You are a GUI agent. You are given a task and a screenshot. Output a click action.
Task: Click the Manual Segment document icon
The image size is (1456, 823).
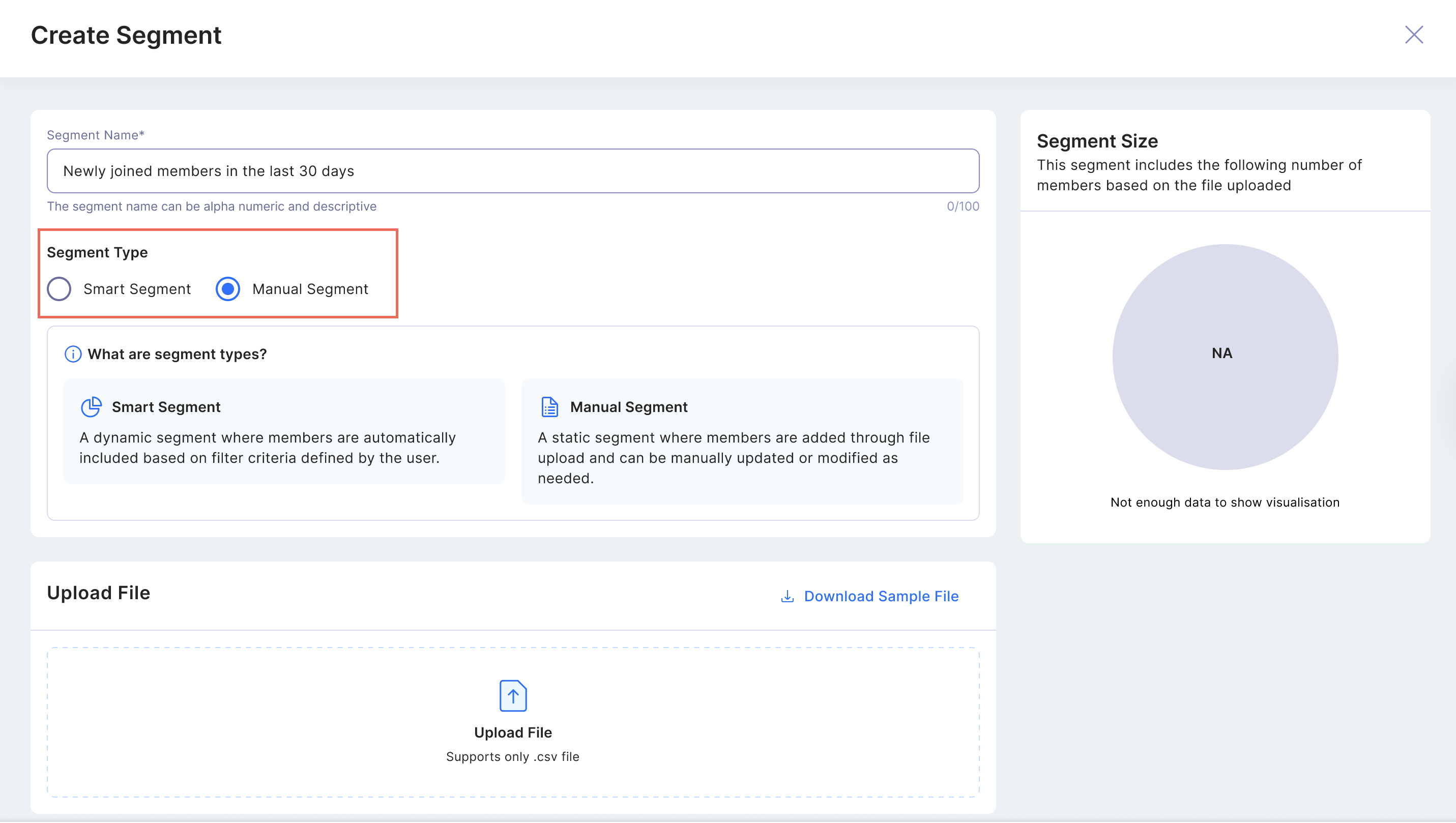tap(549, 406)
